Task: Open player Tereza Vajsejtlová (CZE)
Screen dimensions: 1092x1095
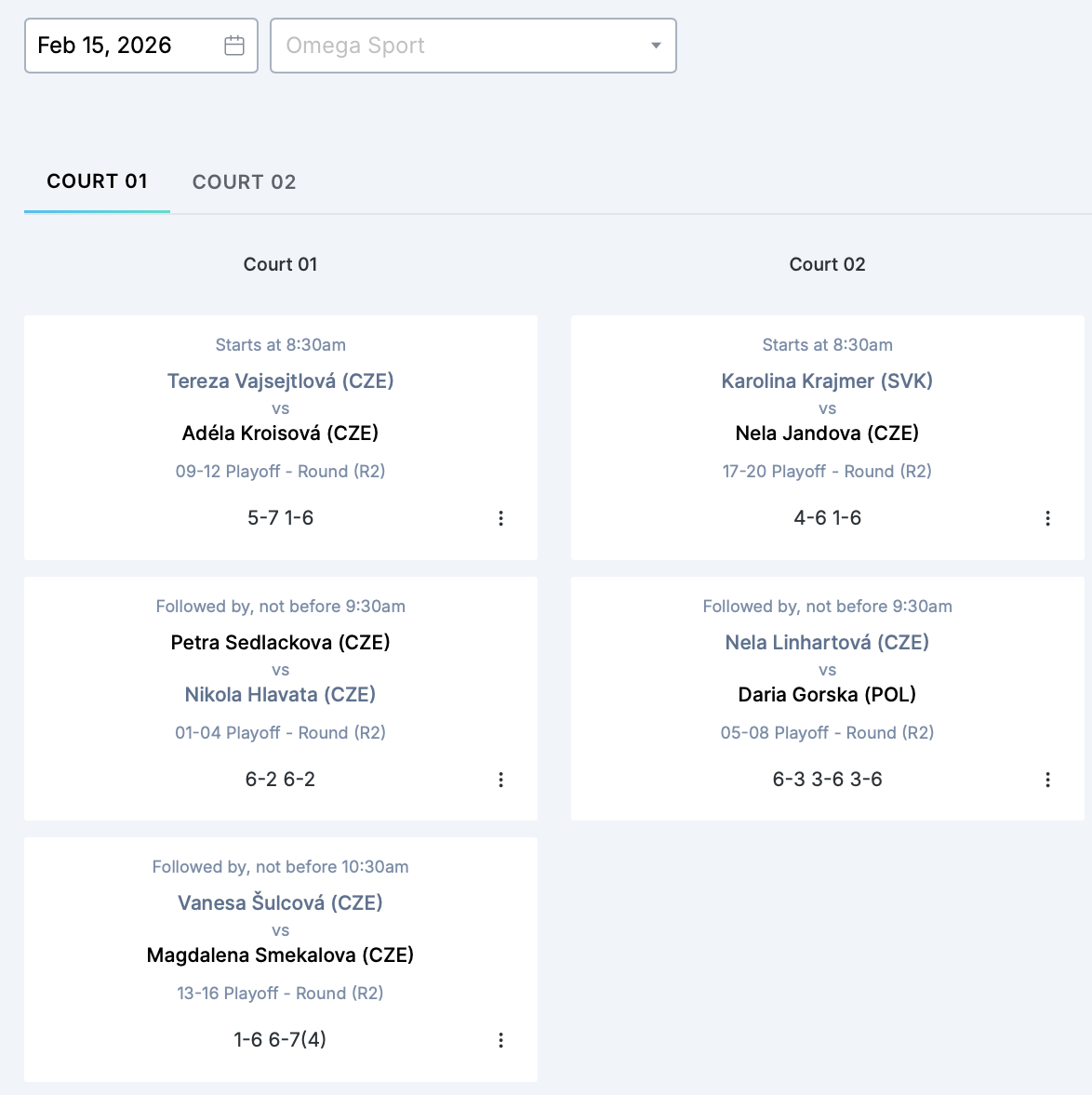Action: coord(280,381)
